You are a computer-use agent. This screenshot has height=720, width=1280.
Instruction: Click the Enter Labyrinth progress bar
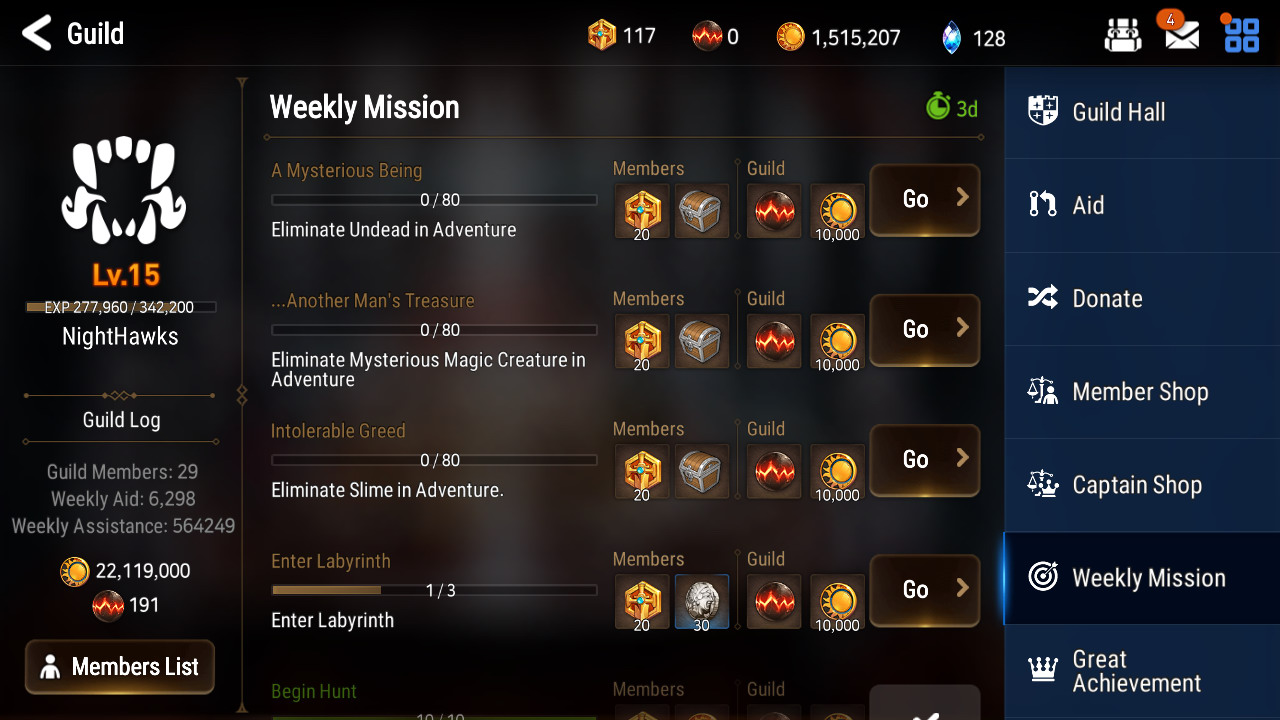coord(434,590)
